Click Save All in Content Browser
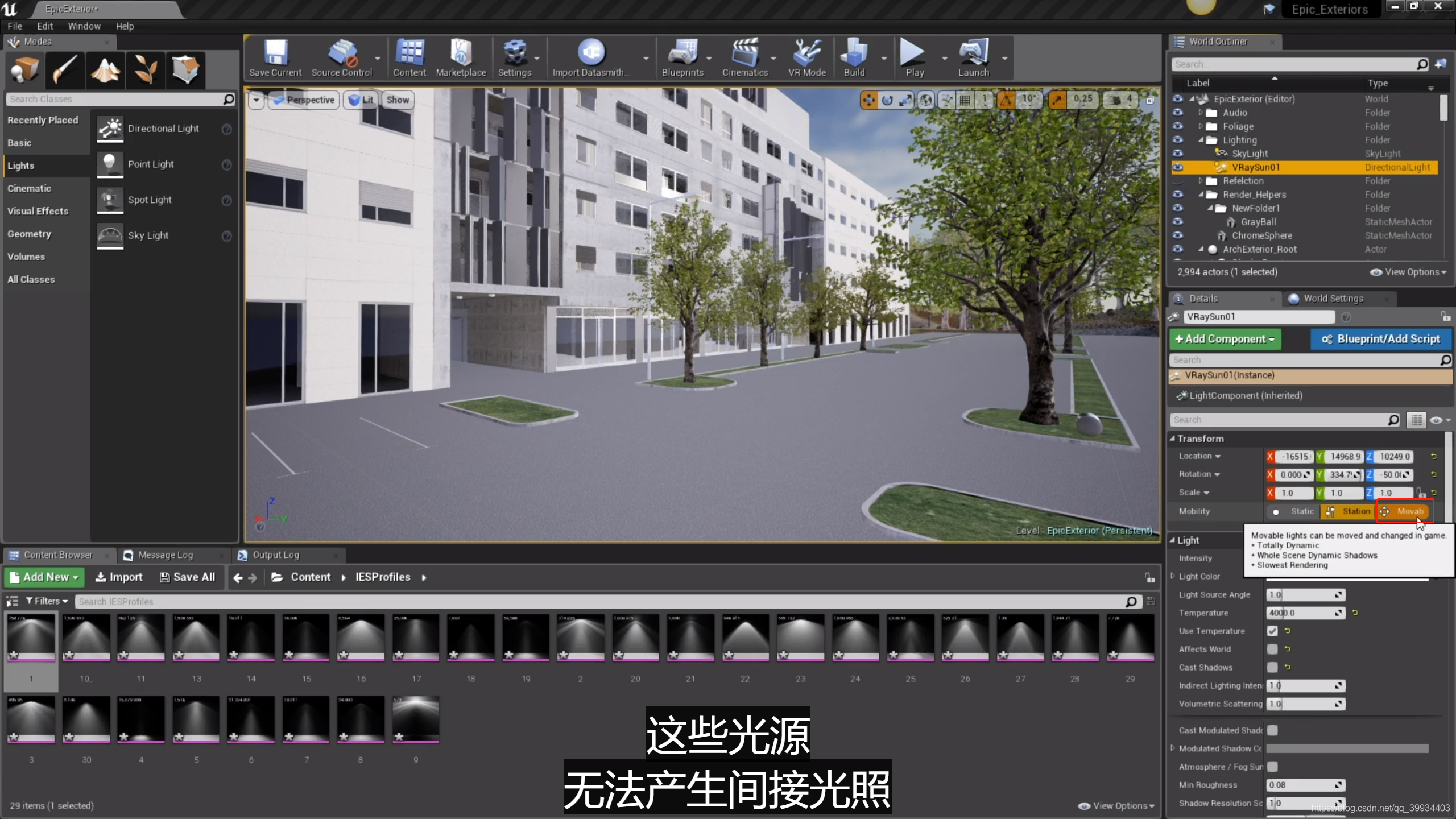Viewport: 1456px width, 819px height. coord(188,577)
